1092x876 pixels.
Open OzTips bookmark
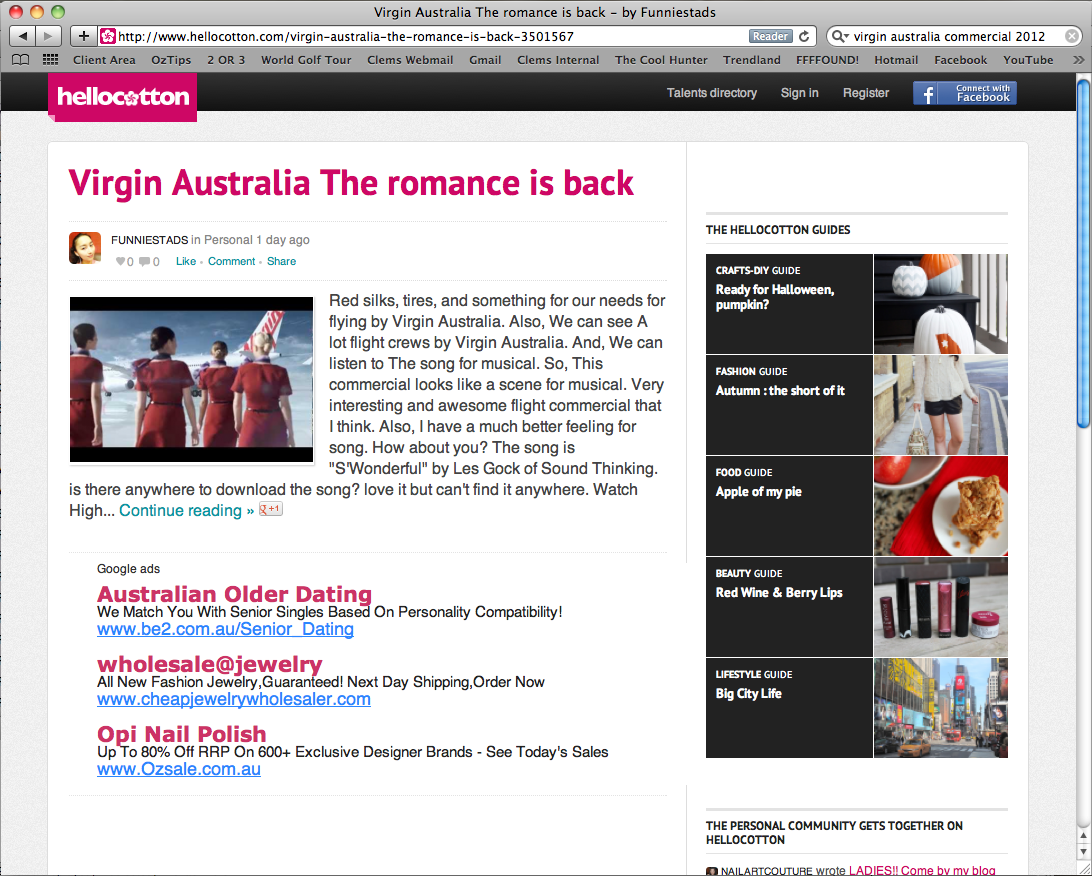coord(171,60)
